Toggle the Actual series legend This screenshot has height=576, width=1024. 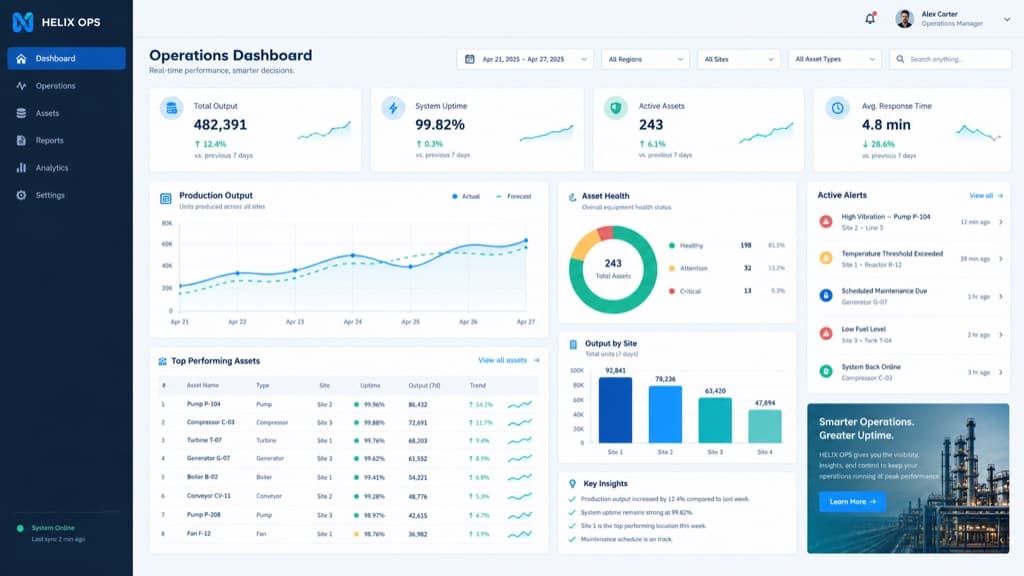[x=466, y=197]
